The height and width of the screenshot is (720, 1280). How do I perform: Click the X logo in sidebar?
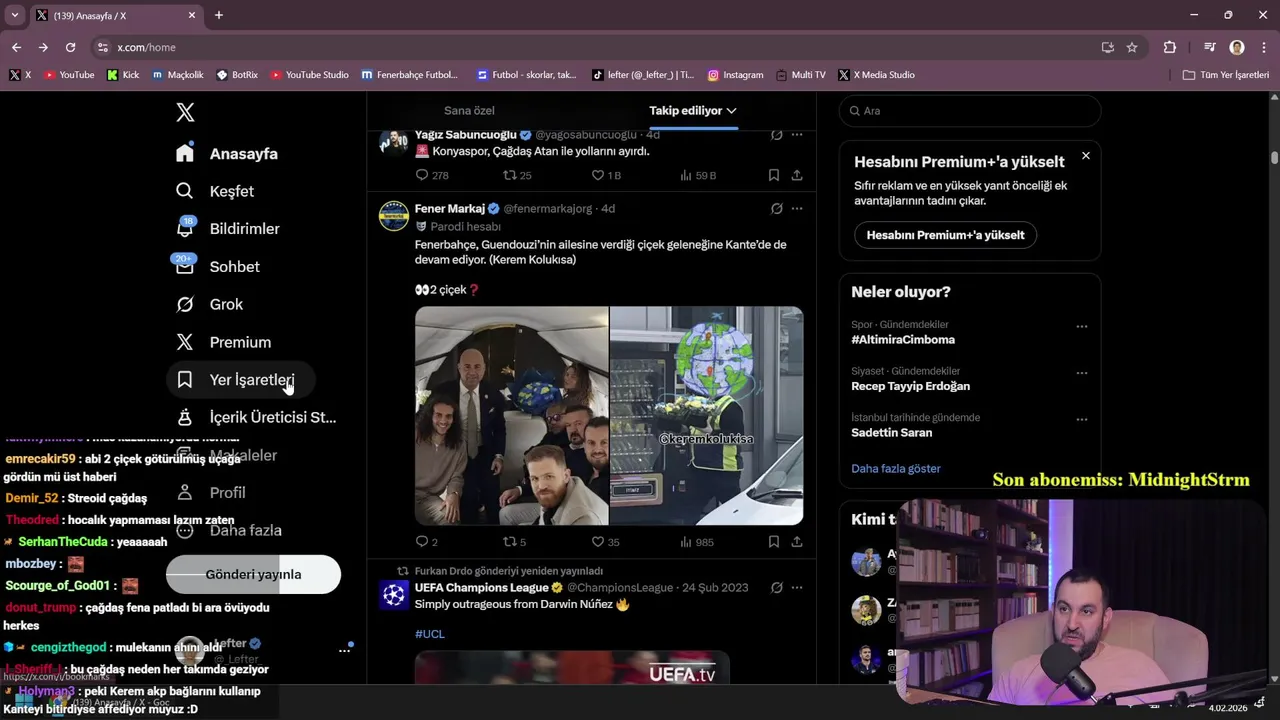[185, 112]
